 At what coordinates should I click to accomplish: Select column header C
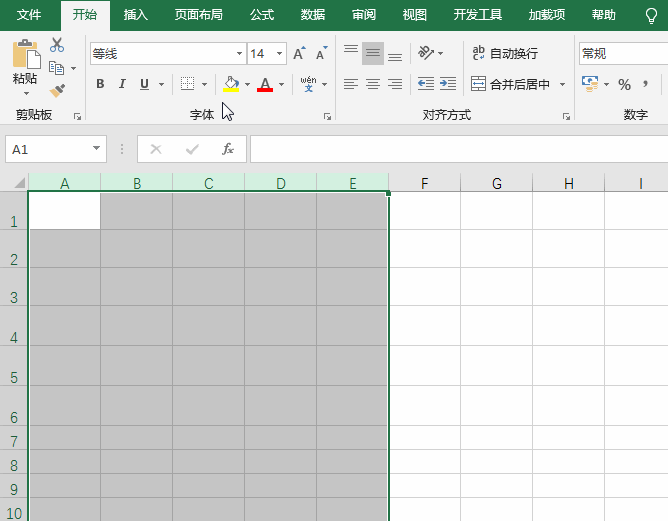coord(208,184)
